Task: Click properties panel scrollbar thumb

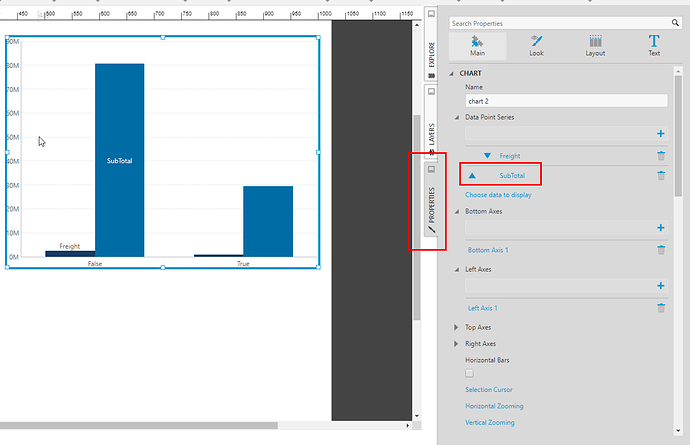Action: [x=678, y=136]
